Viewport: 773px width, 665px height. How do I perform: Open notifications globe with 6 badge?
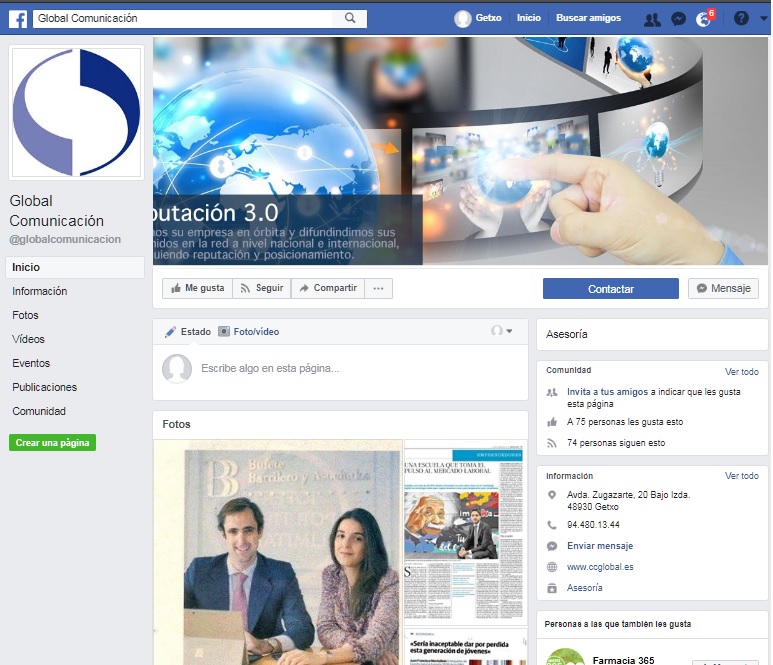click(x=704, y=19)
